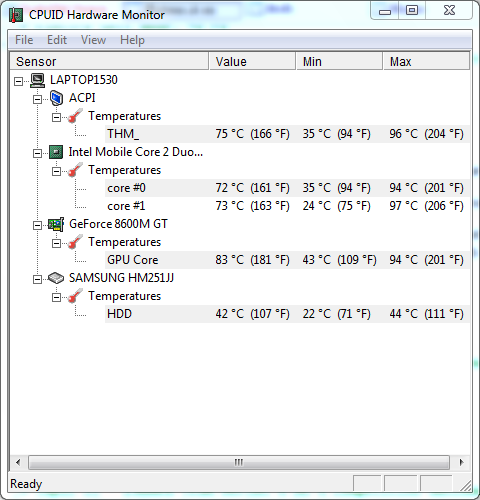The image size is (480, 500).
Task: Close the CPUID Hardware Monitor window
Action: click(x=449, y=11)
